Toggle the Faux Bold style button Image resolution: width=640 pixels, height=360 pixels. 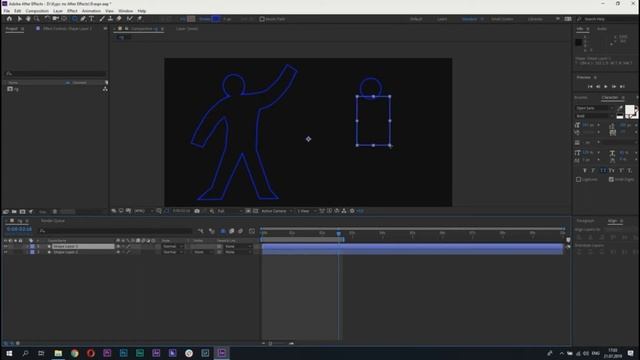[x=584, y=170]
